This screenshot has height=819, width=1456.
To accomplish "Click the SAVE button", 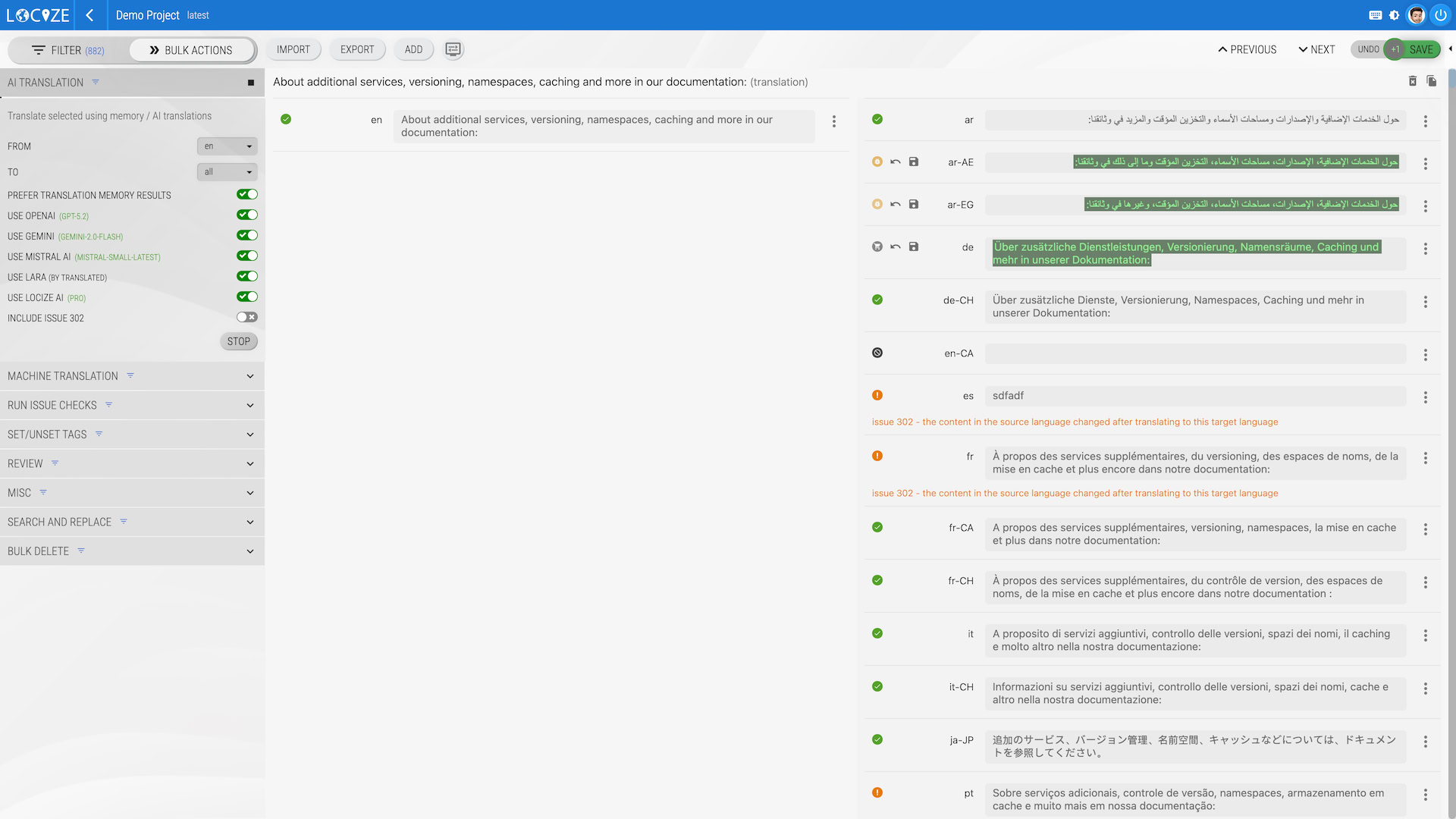I will (1421, 49).
